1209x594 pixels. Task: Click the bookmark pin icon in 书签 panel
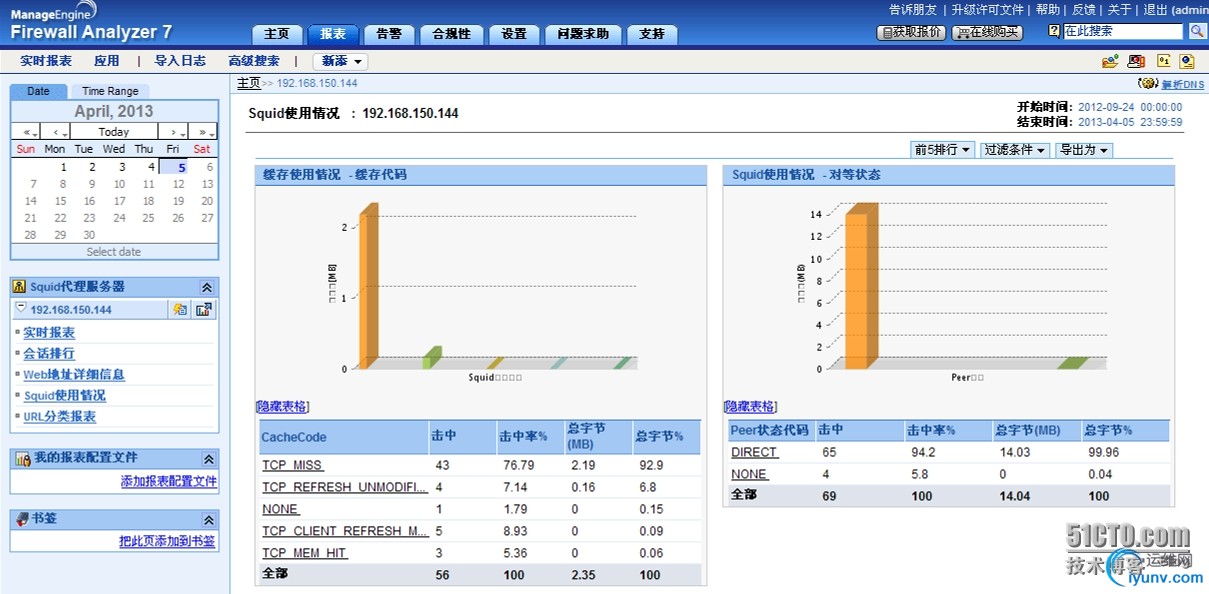[x=22, y=519]
